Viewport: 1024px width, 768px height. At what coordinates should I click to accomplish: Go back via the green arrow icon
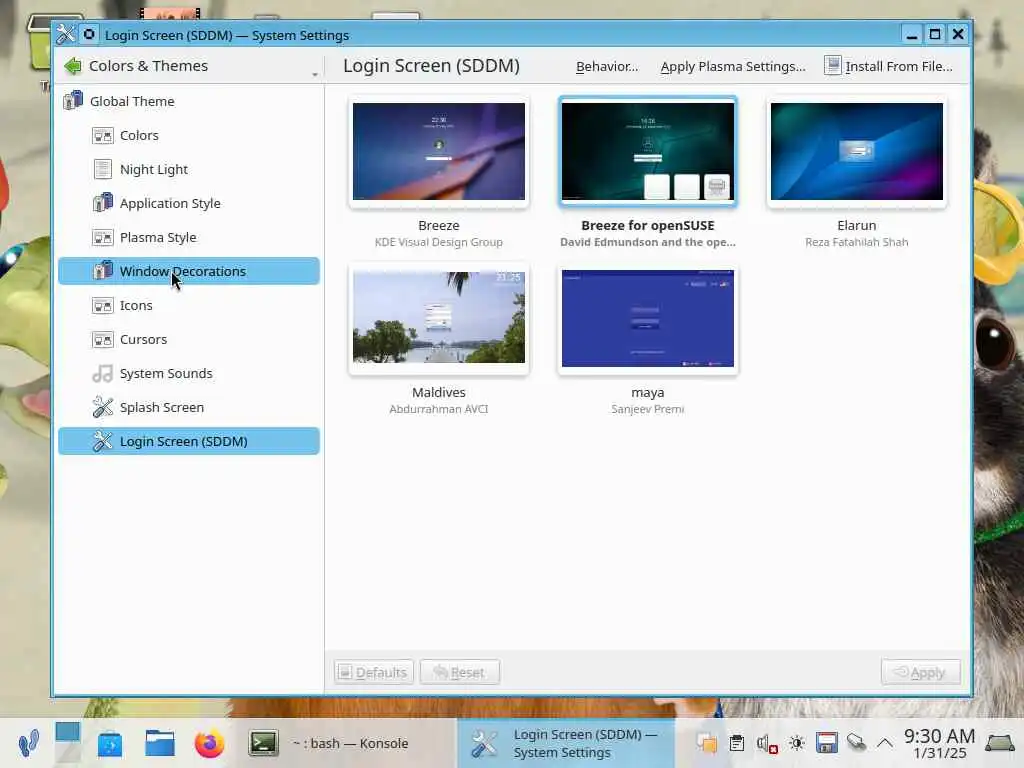[73, 66]
